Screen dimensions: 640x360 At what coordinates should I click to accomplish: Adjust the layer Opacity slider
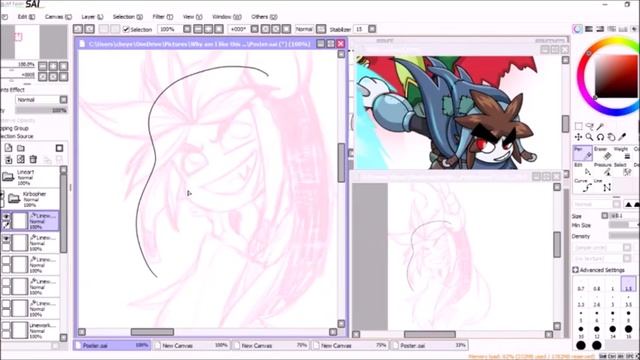[x=41, y=110]
